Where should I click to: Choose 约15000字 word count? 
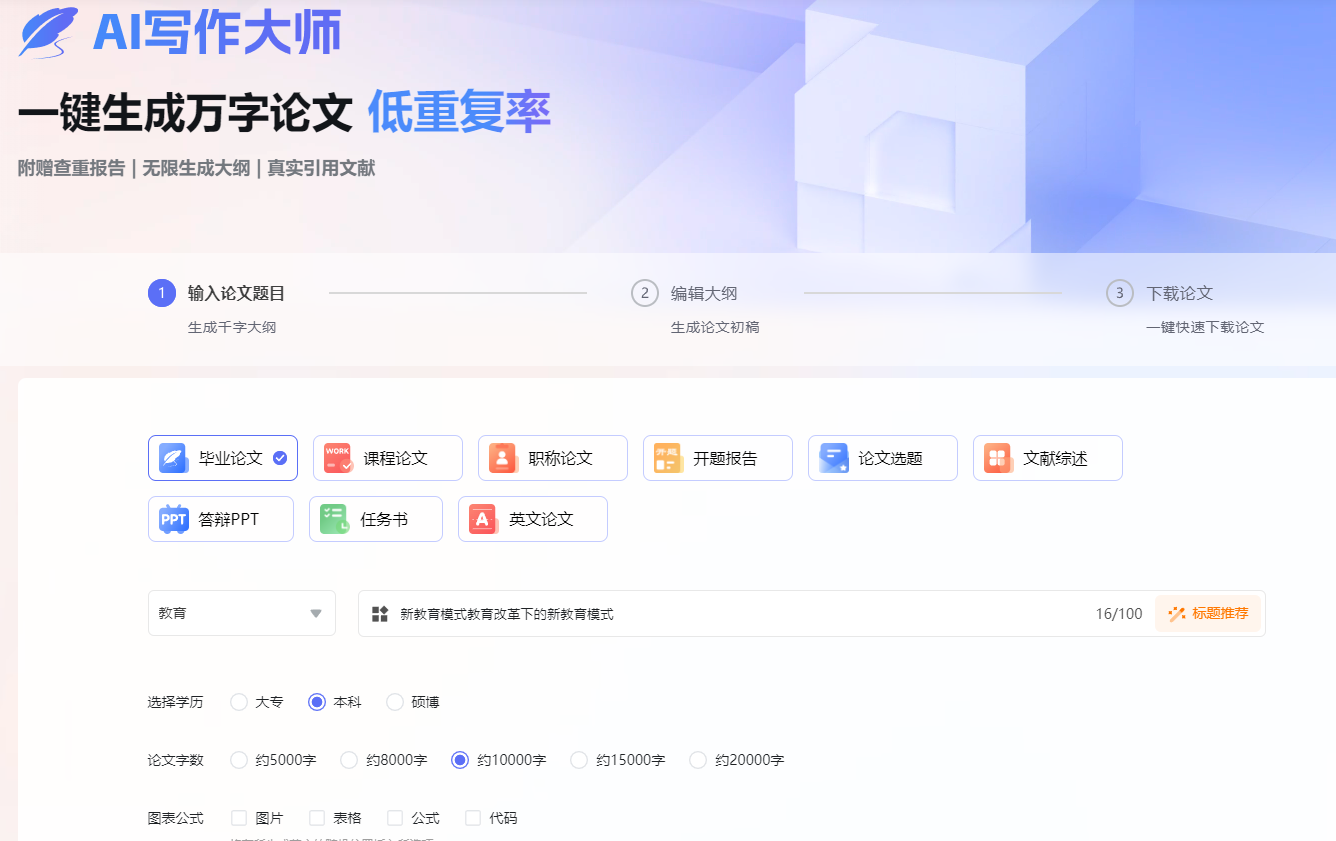[x=579, y=760]
